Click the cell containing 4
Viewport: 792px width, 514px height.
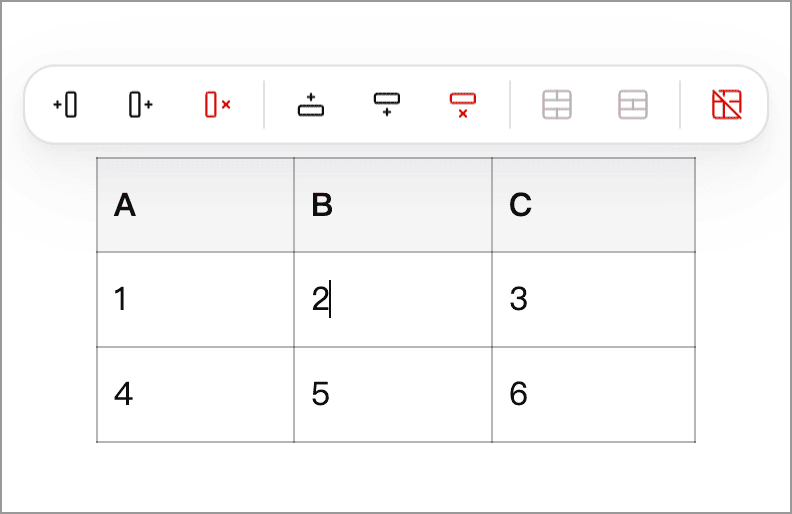[x=195, y=394]
